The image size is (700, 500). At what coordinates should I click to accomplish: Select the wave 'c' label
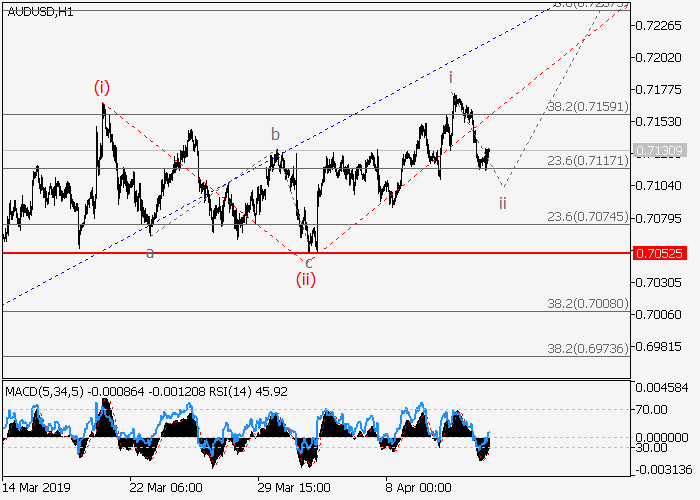click(309, 262)
